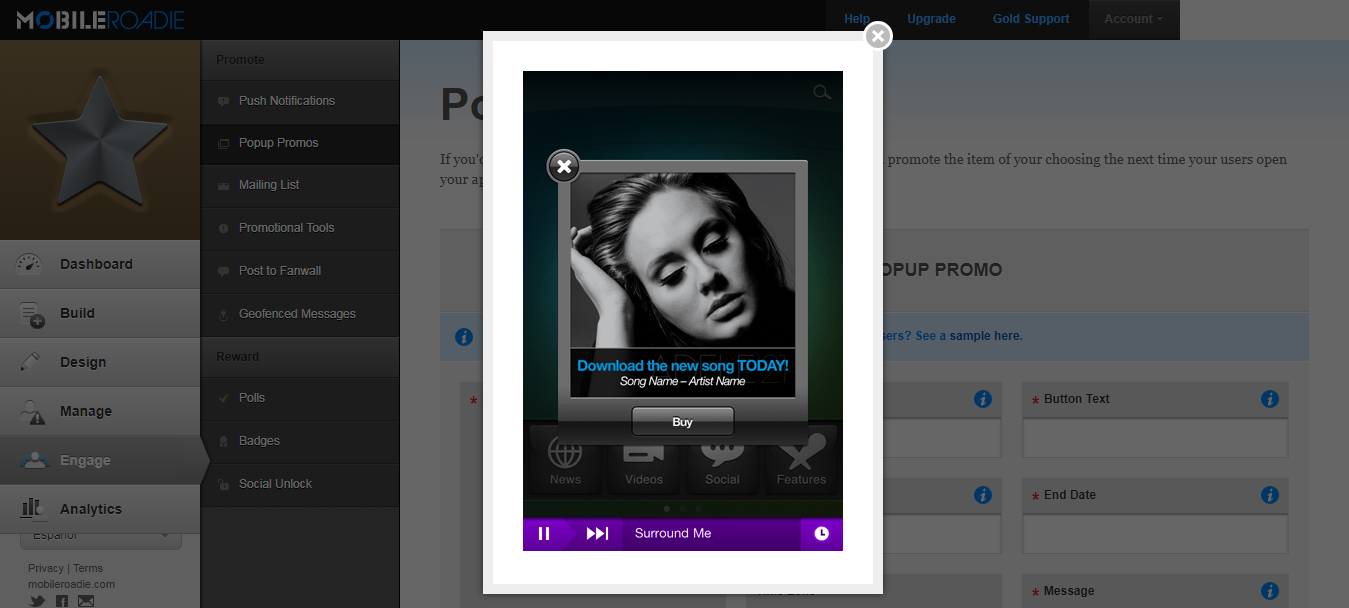Open Post to Fanwall
1349x608 pixels.
pos(300,271)
